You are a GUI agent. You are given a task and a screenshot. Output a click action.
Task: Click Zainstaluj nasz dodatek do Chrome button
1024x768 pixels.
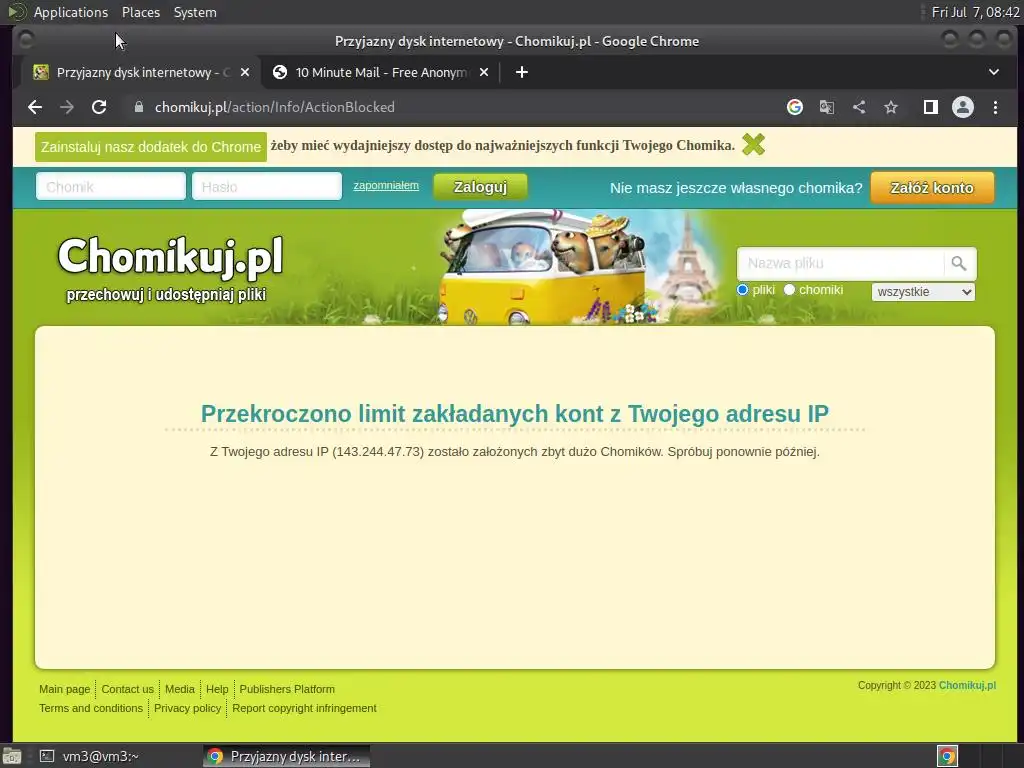151,147
